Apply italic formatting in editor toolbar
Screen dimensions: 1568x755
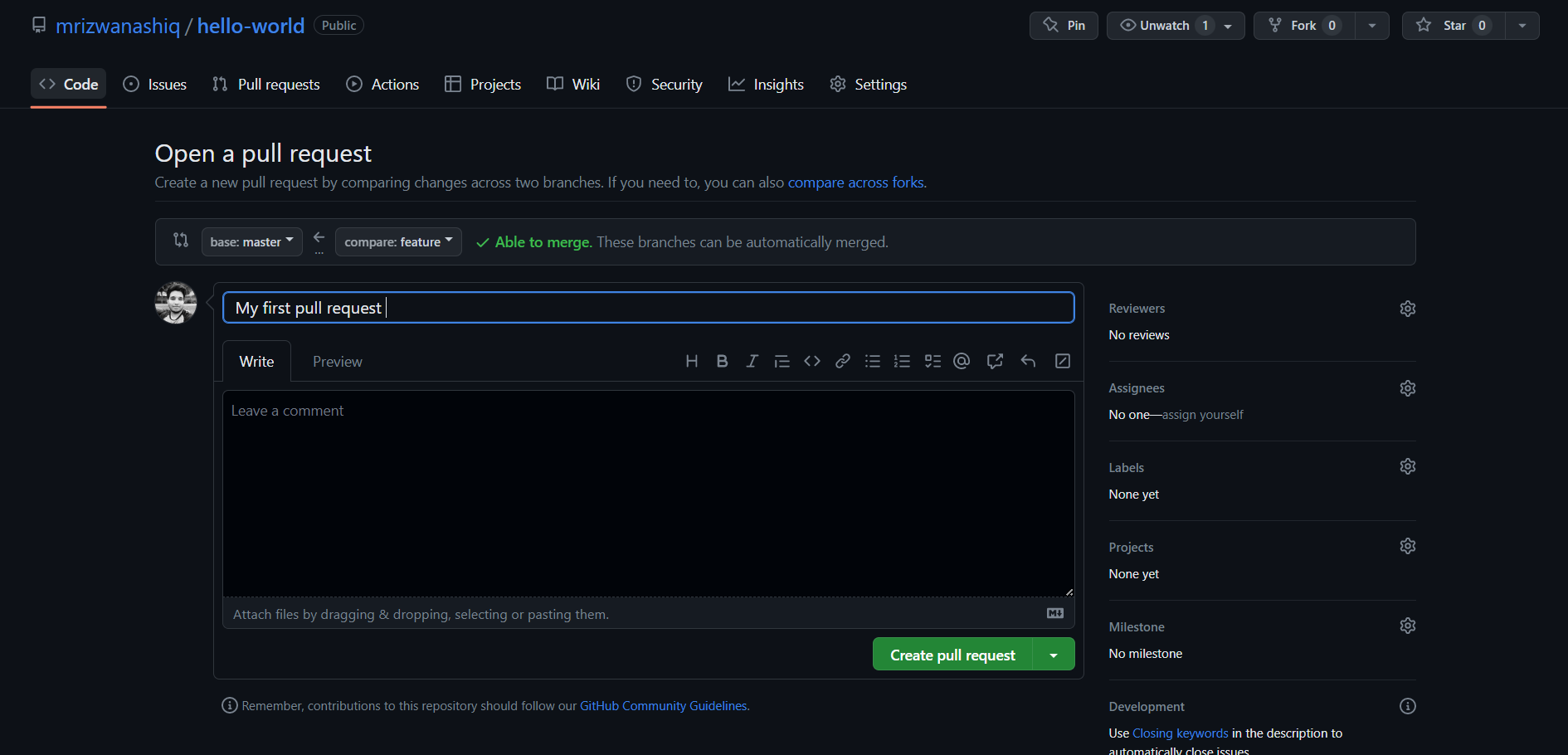click(752, 361)
